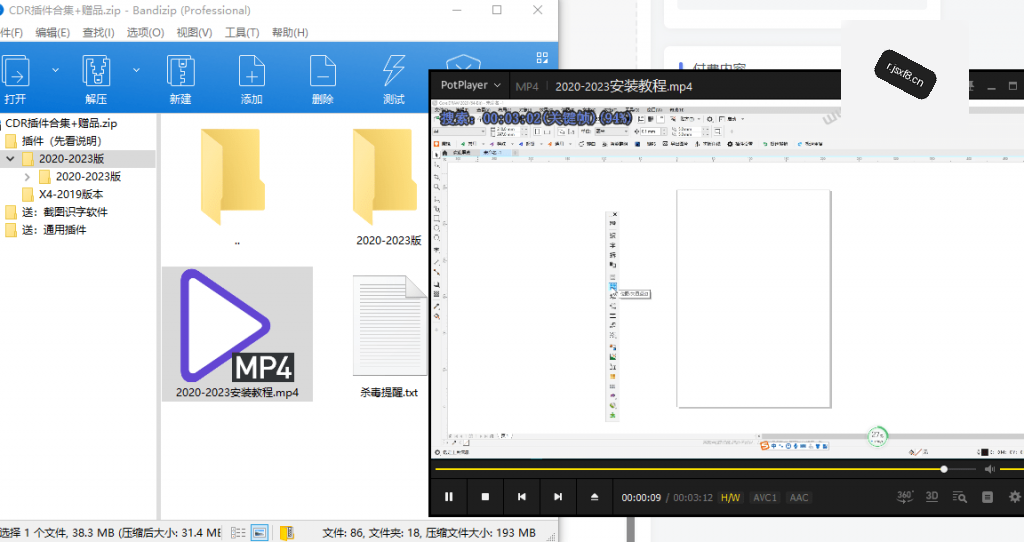Click status text 文件: 86, 文件夹: 18

point(370,534)
